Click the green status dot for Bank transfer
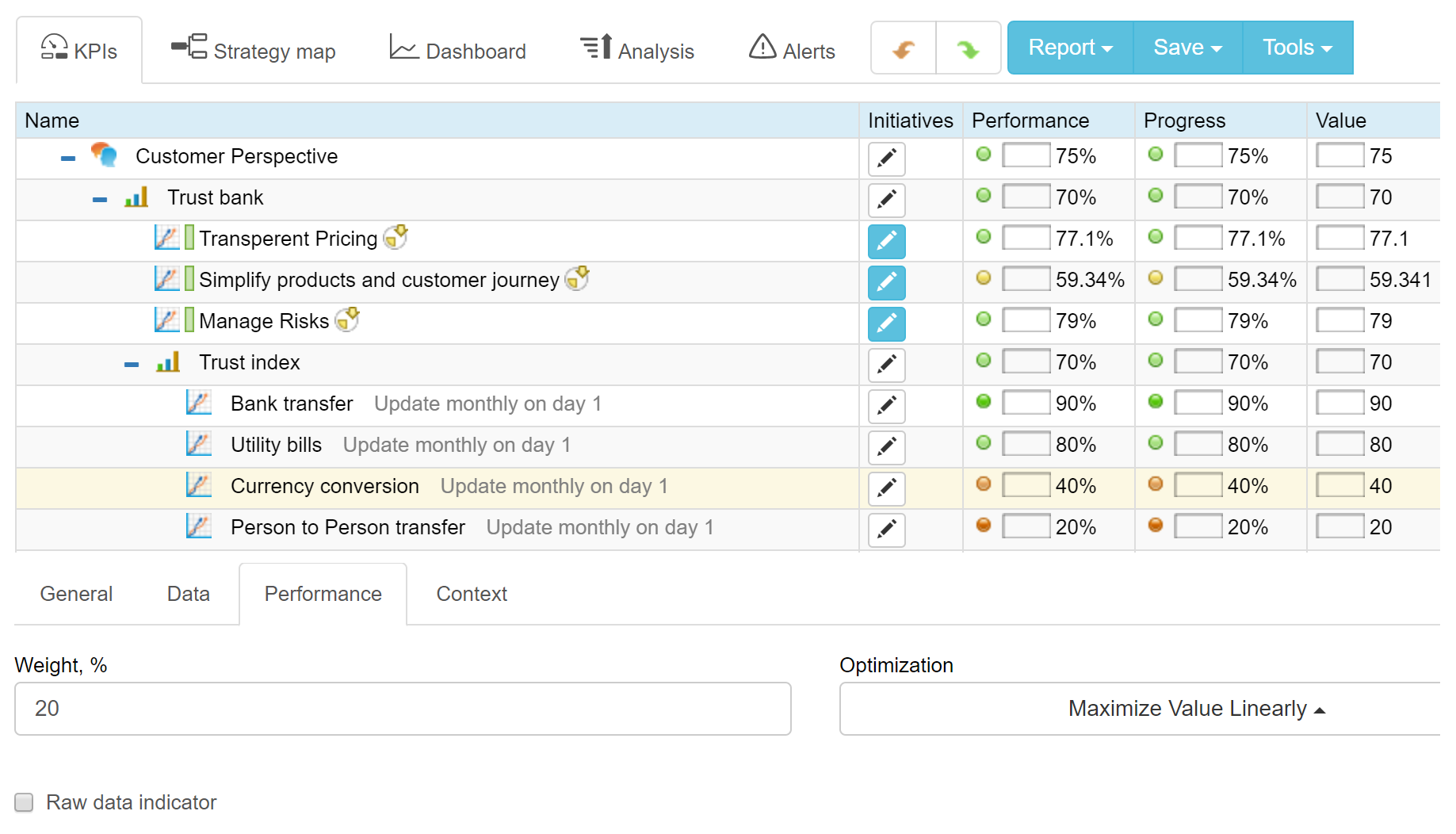The width and height of the screenshot is (1456, 834). pyautogui.click(x=983, y=402)
